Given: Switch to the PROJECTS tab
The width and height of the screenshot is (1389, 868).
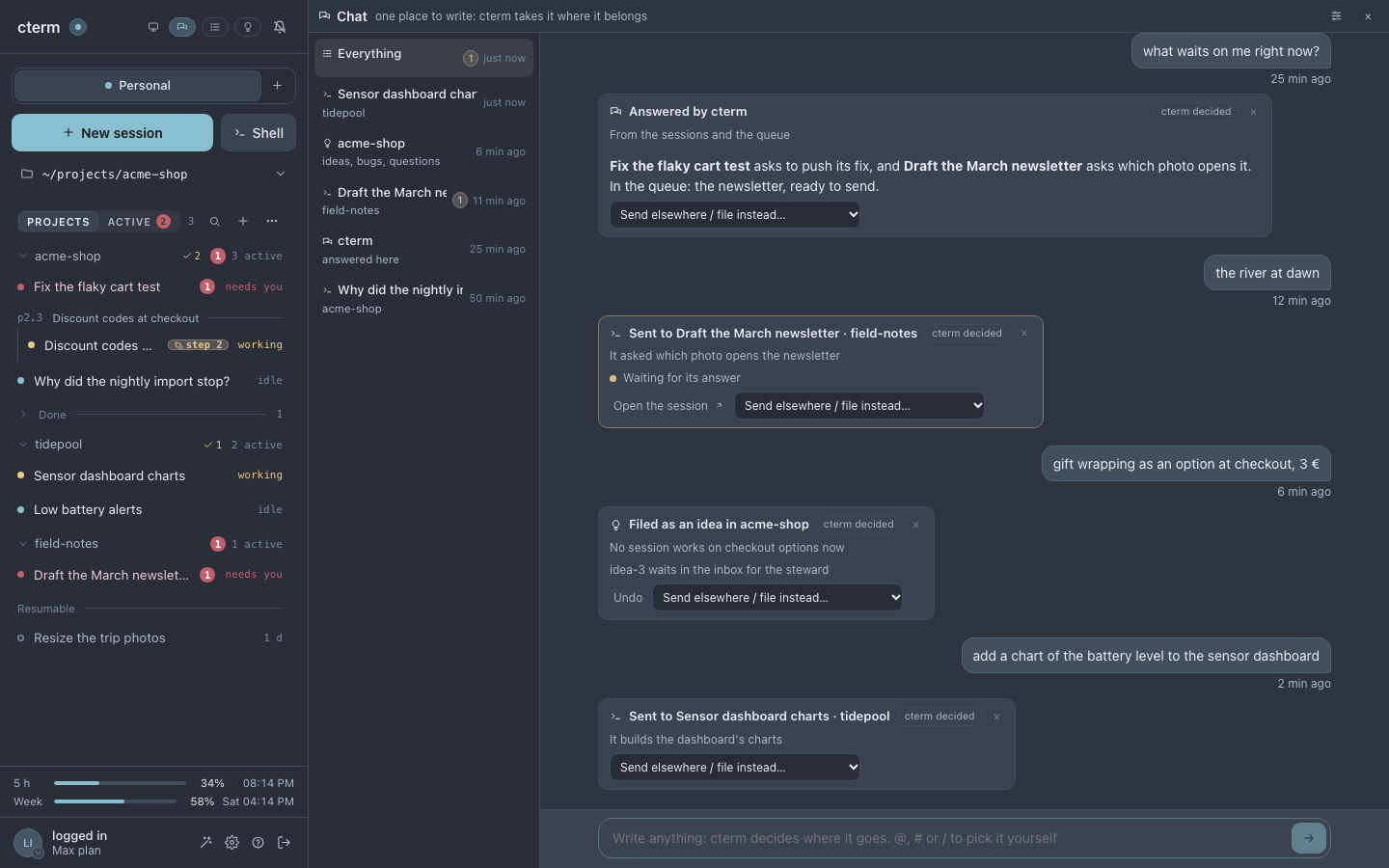Looking at the screenshot, I should point(58,222).
